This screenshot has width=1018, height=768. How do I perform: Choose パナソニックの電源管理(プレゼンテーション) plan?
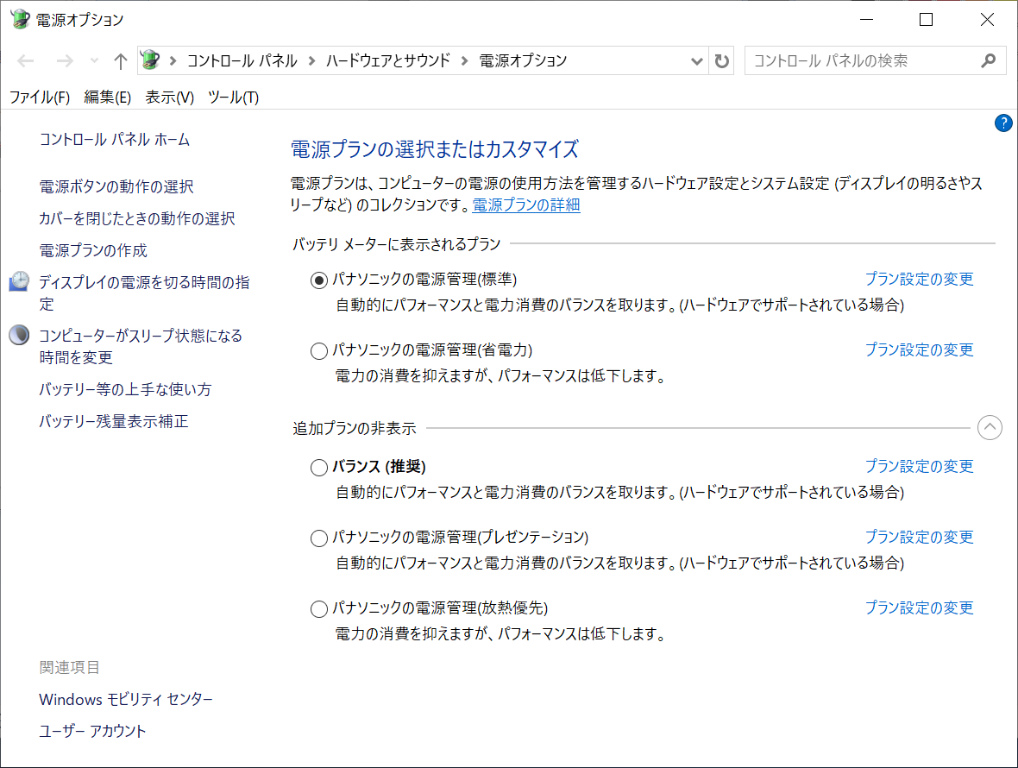[x=319, y=538]
